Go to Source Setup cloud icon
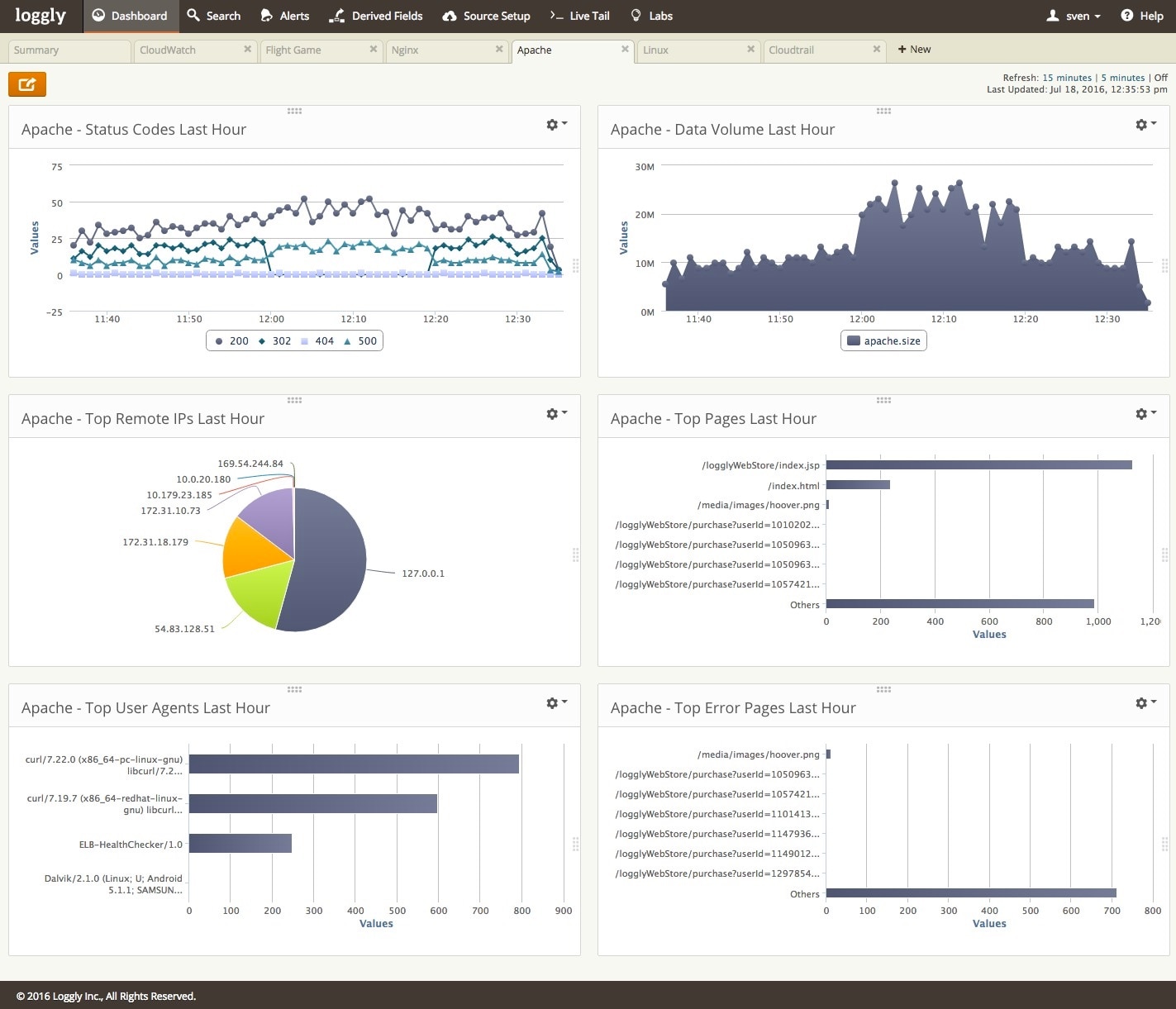This screenshot has height=1009, width=1176. click(x=450, y=16)
